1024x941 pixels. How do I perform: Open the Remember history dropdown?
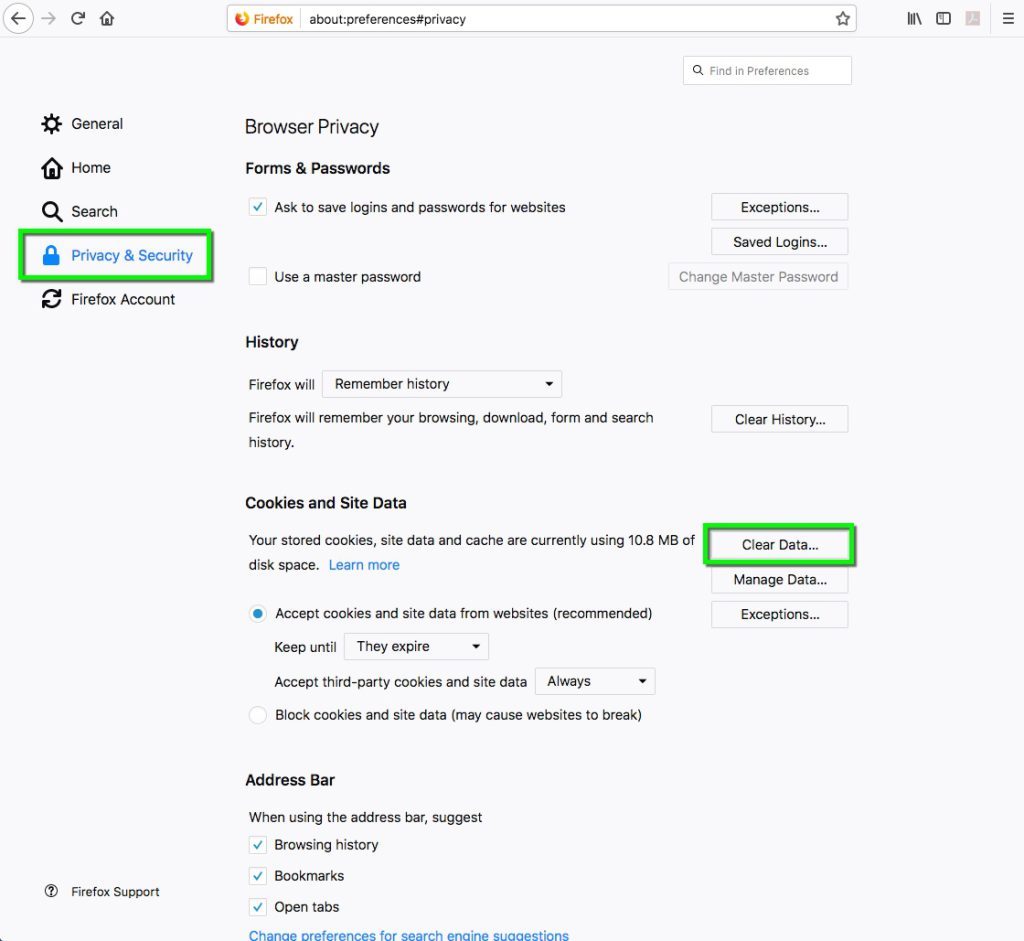tap(442, 384)
